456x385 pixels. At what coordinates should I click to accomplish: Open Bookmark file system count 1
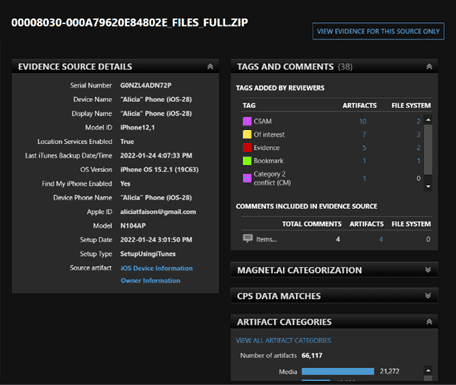tap(419, 161)
